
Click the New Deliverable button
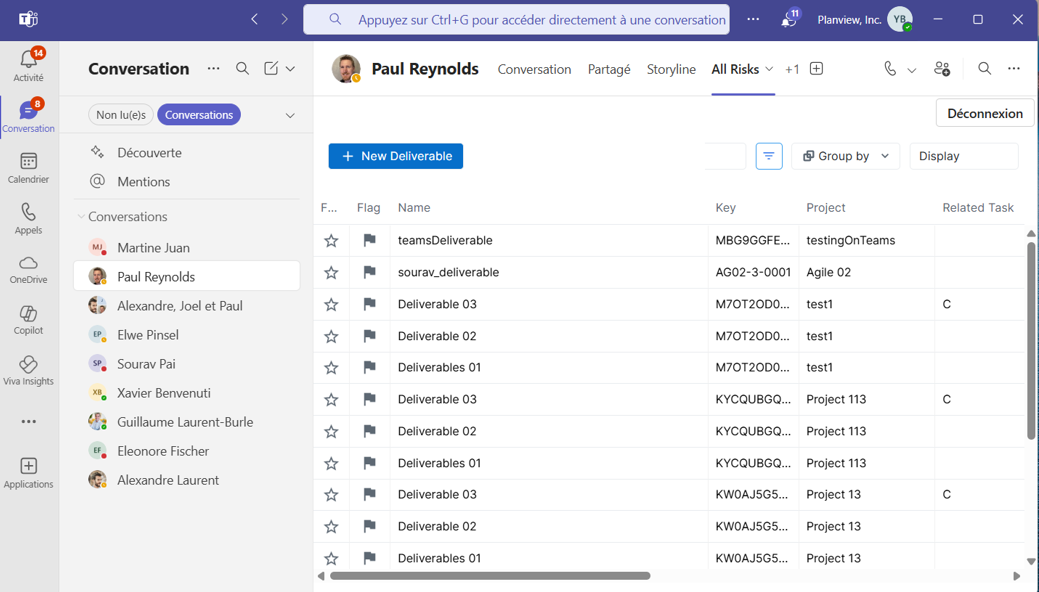pyautogui.click(x=396, y=156)
